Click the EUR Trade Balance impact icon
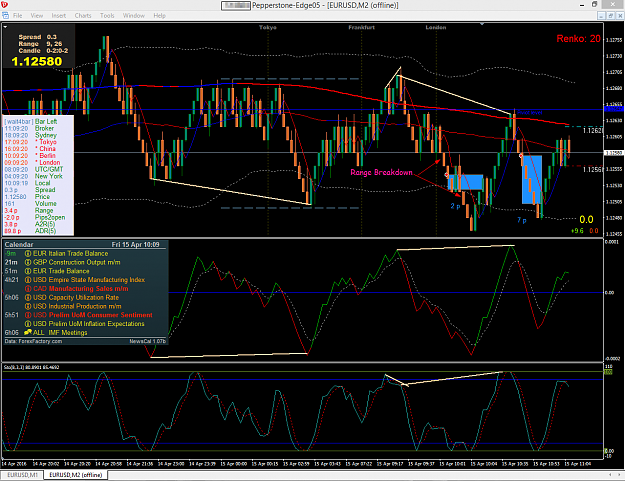Viewport: 625px width, 481px height. point(28,271)
